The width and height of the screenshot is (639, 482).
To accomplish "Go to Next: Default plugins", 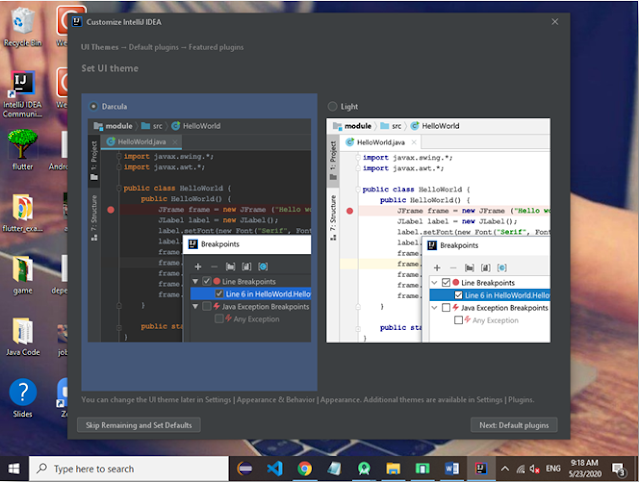I will (513, 425).
